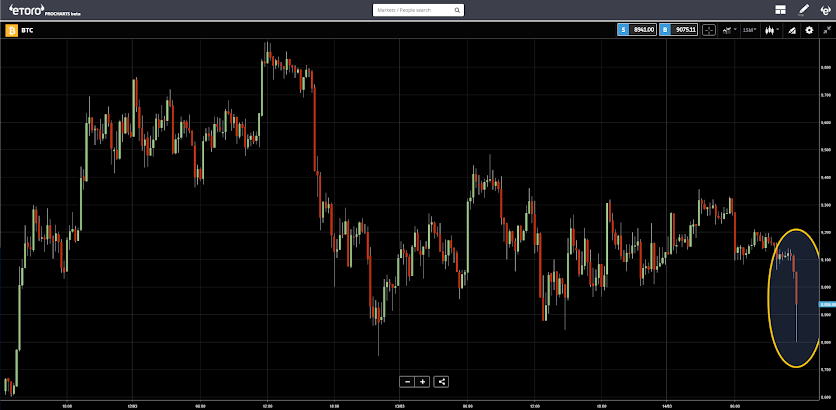Click the magnifier icon in search box

click(457, 10)
